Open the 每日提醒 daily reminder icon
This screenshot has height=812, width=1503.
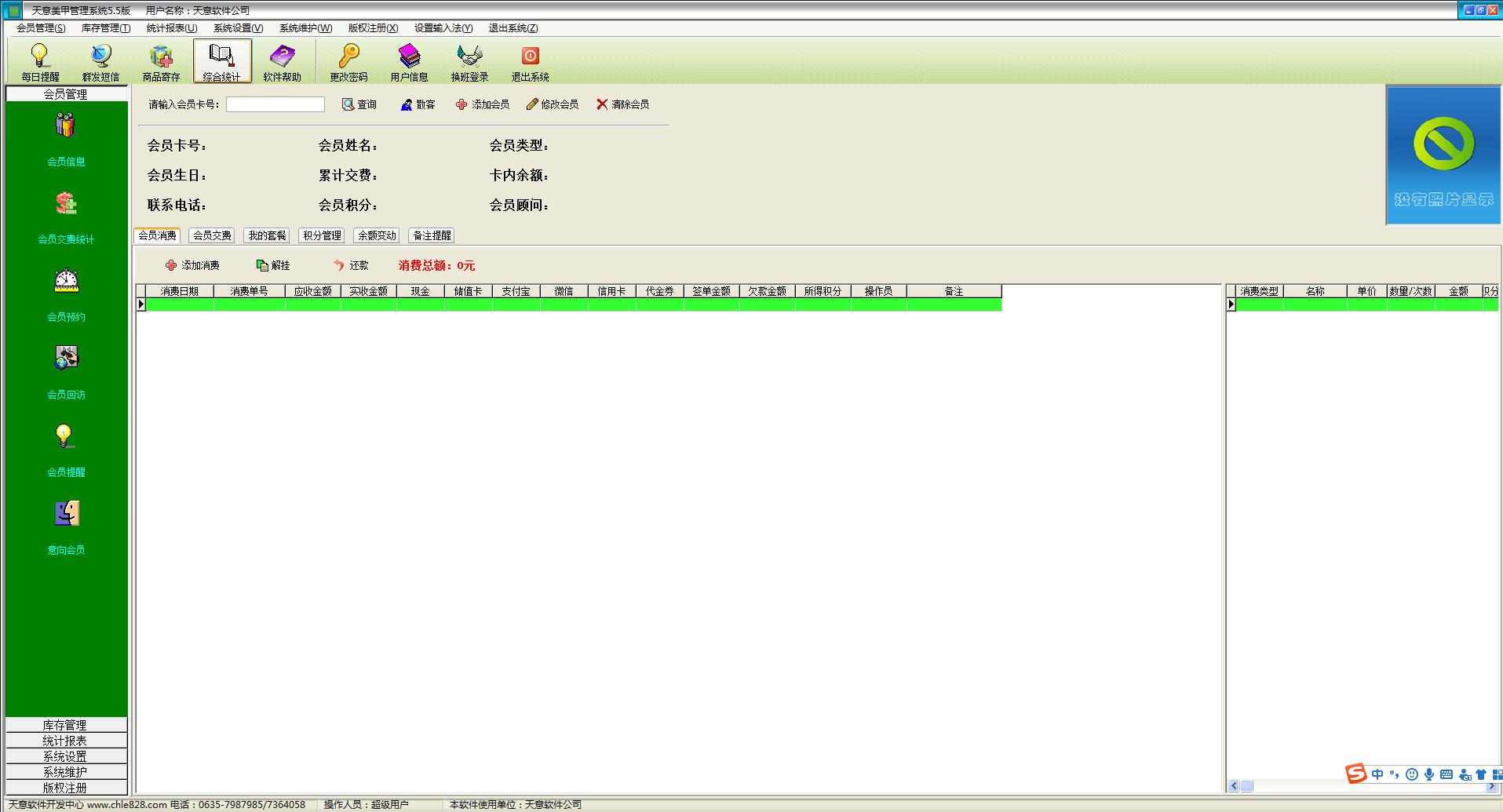[40, 61]
